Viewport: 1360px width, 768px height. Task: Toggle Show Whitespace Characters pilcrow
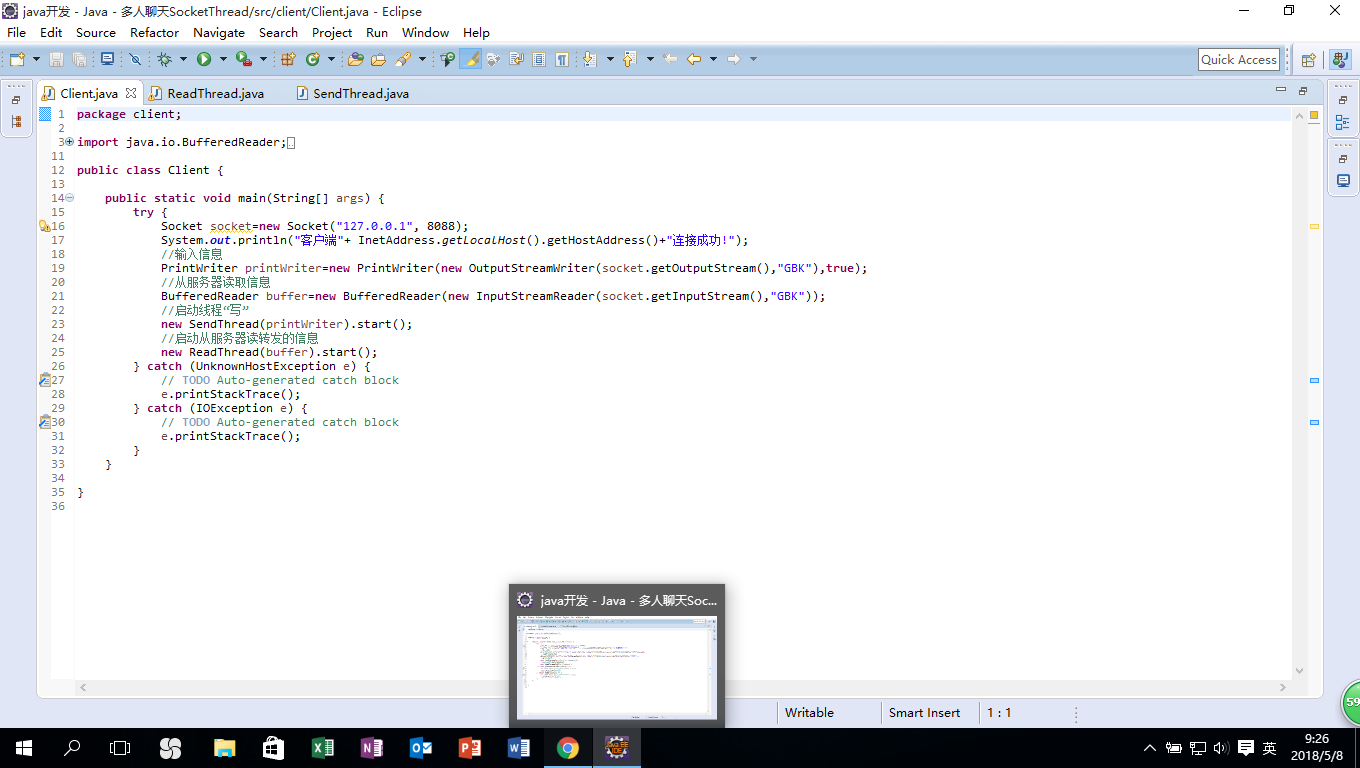[x=562, y=60]
